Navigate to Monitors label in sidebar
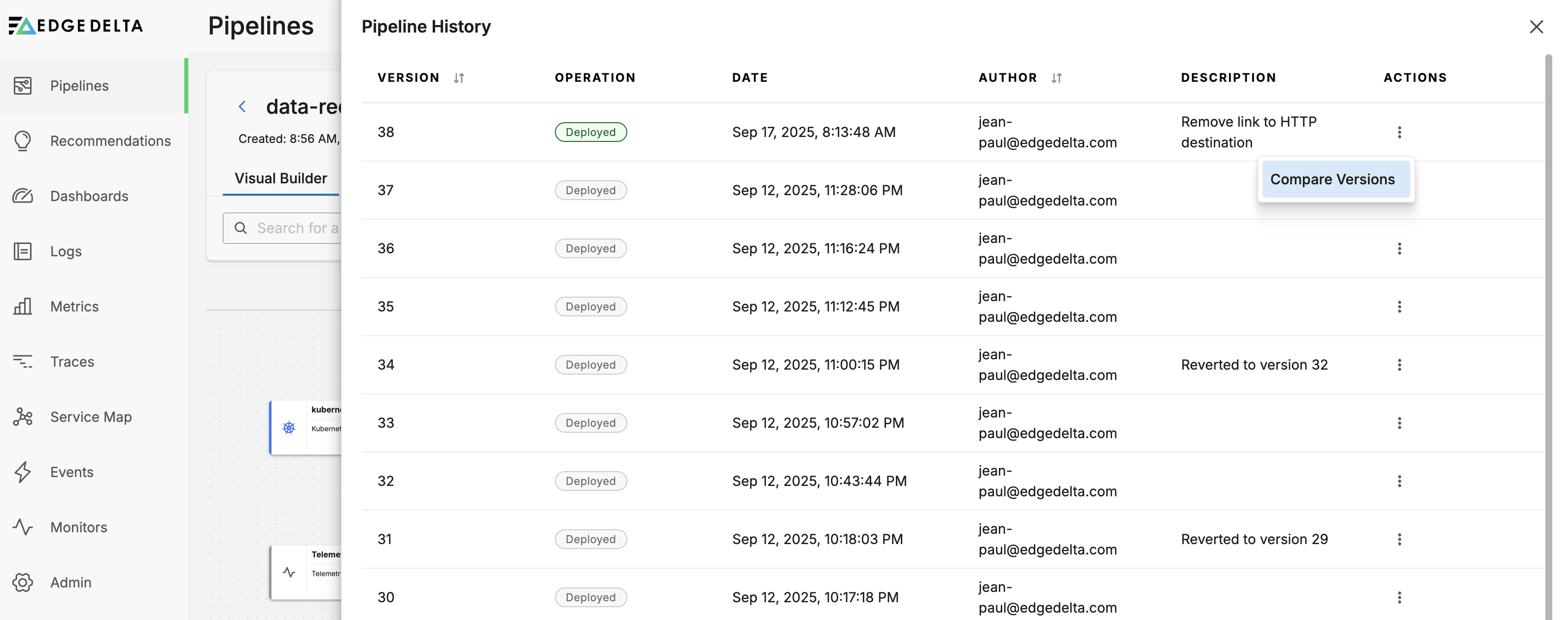Viewport: 1568px width, 620px height. 78,527
